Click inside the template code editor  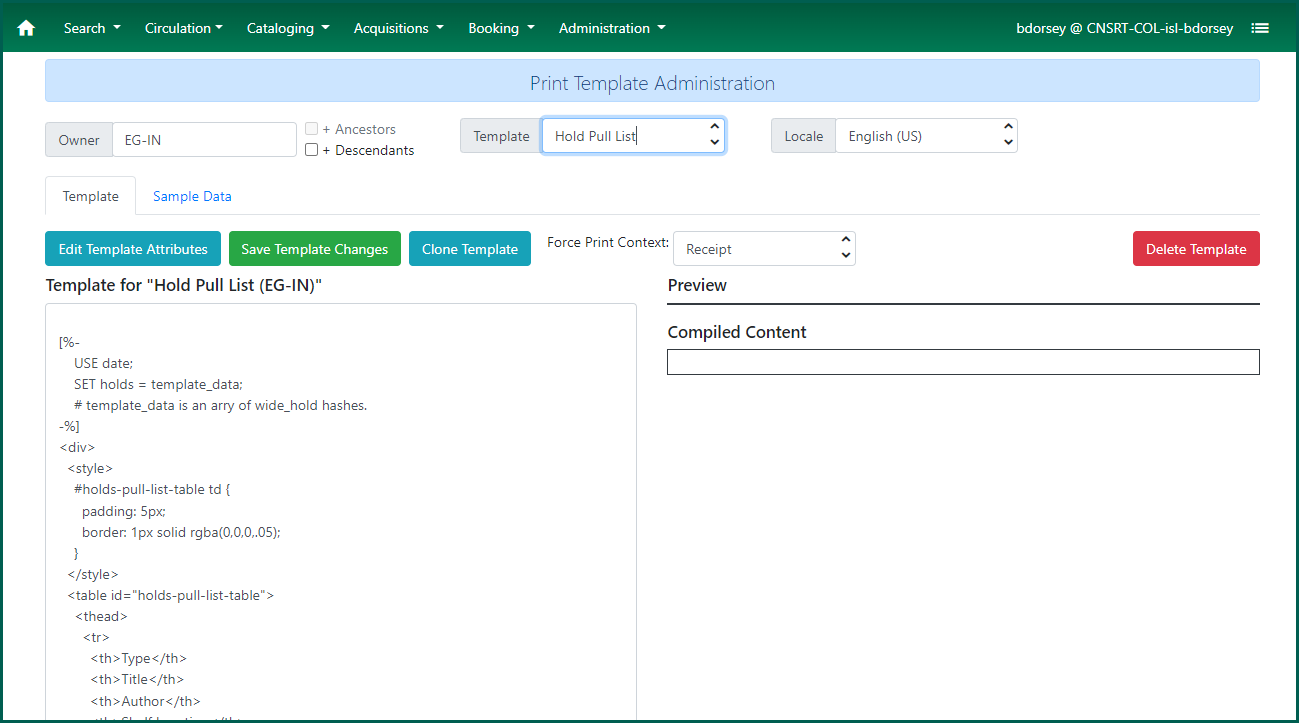(x=341, y=512)
